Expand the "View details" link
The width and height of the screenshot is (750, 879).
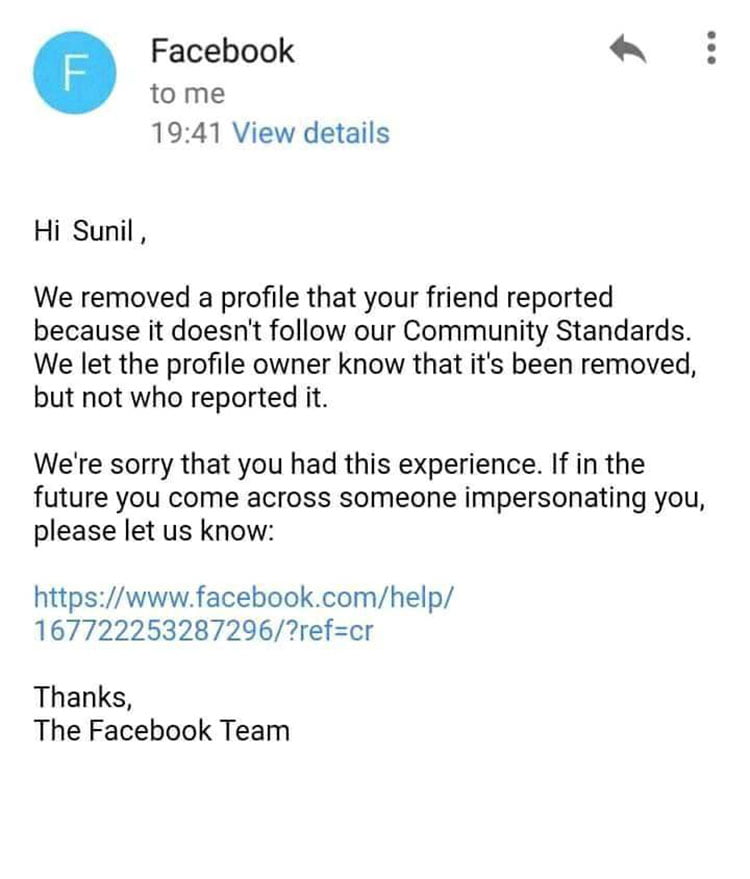310,133
